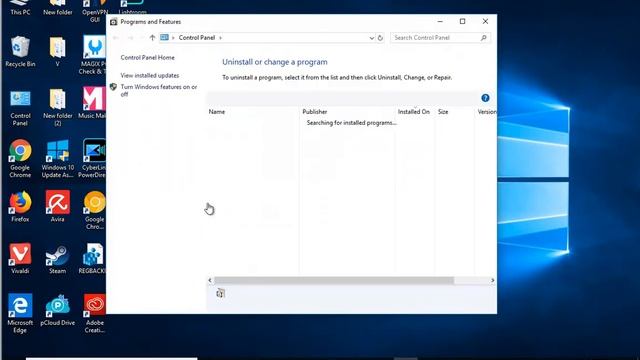Maximize the Programs and Features window

click(462, 21)
